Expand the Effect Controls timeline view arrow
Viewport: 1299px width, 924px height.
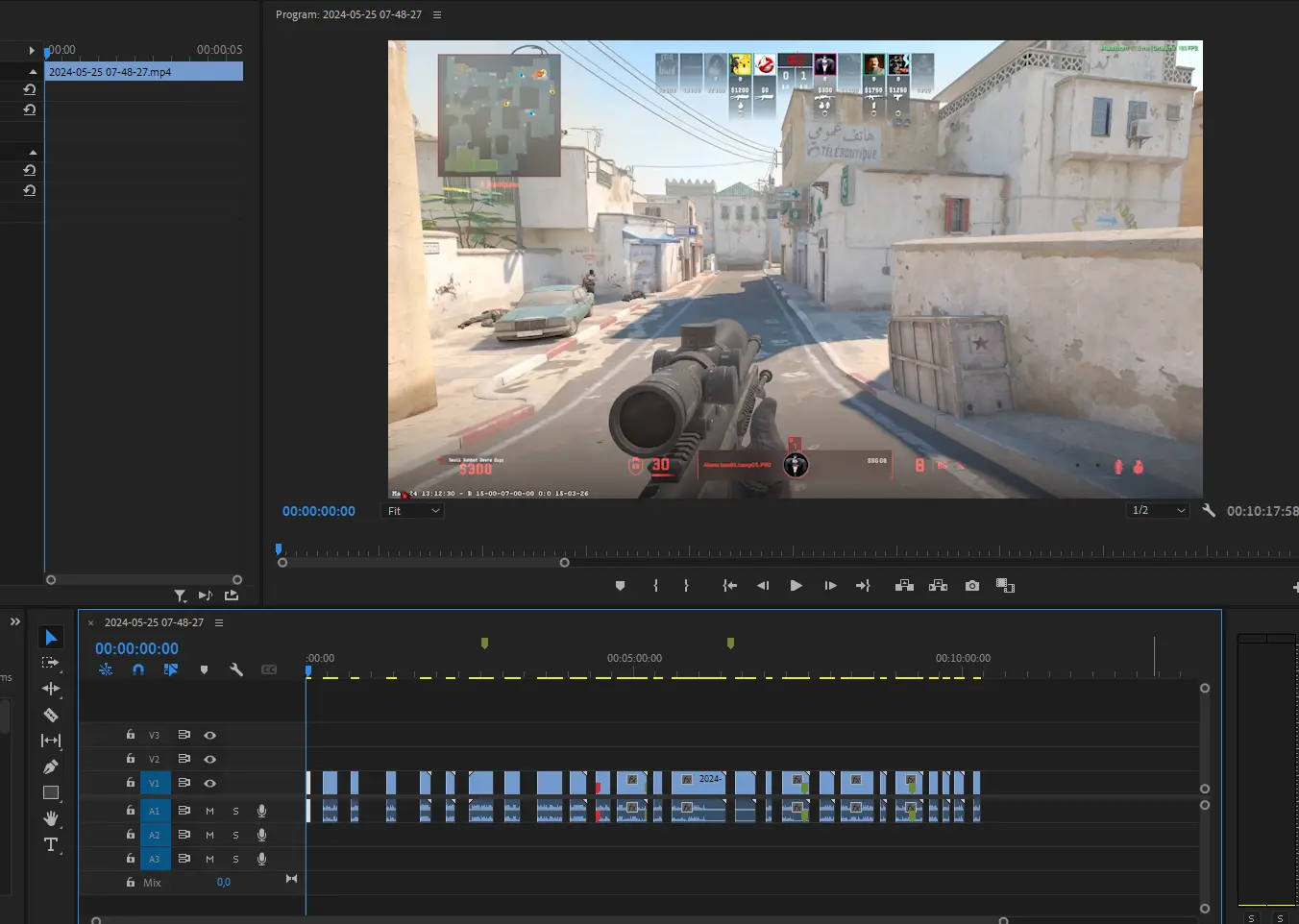point(32,50)
